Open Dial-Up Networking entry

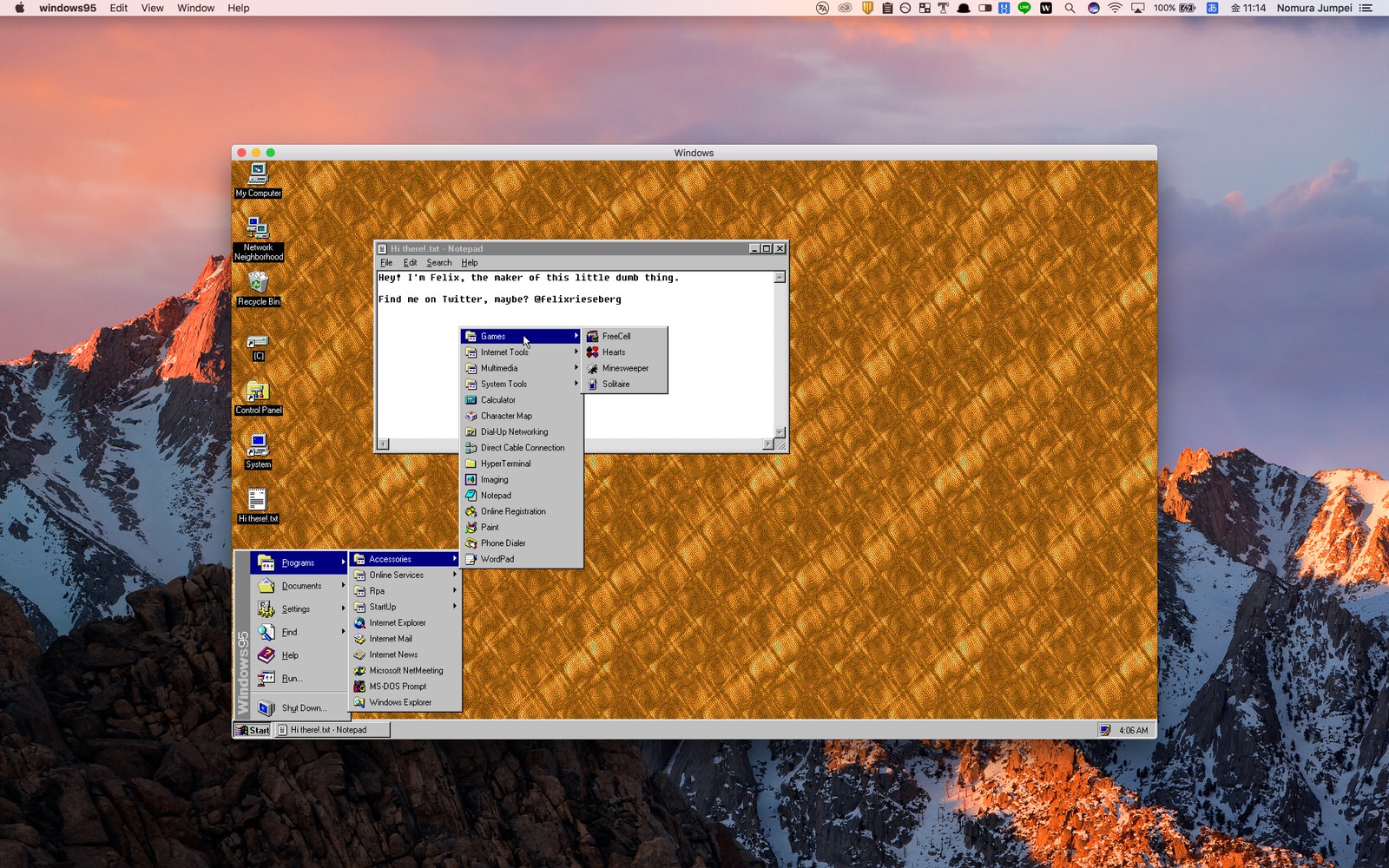[522, 431]
